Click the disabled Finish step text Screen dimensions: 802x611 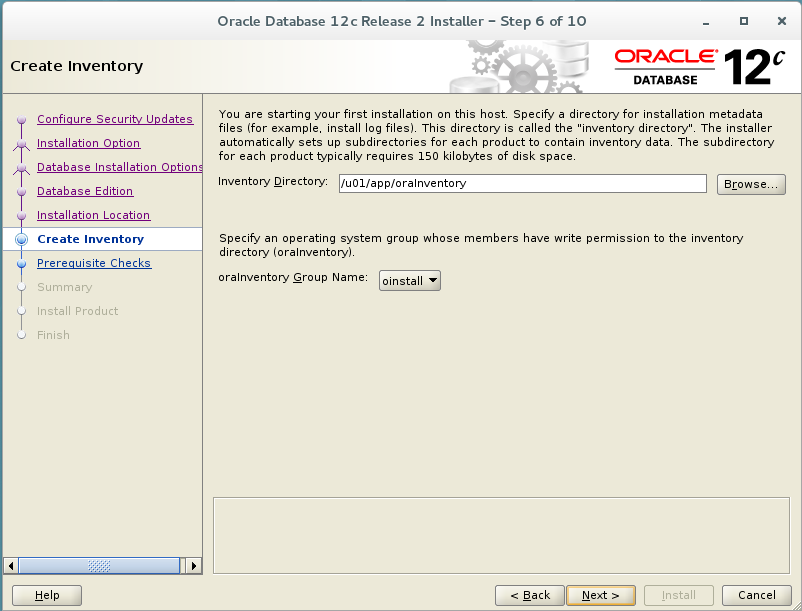53,335
